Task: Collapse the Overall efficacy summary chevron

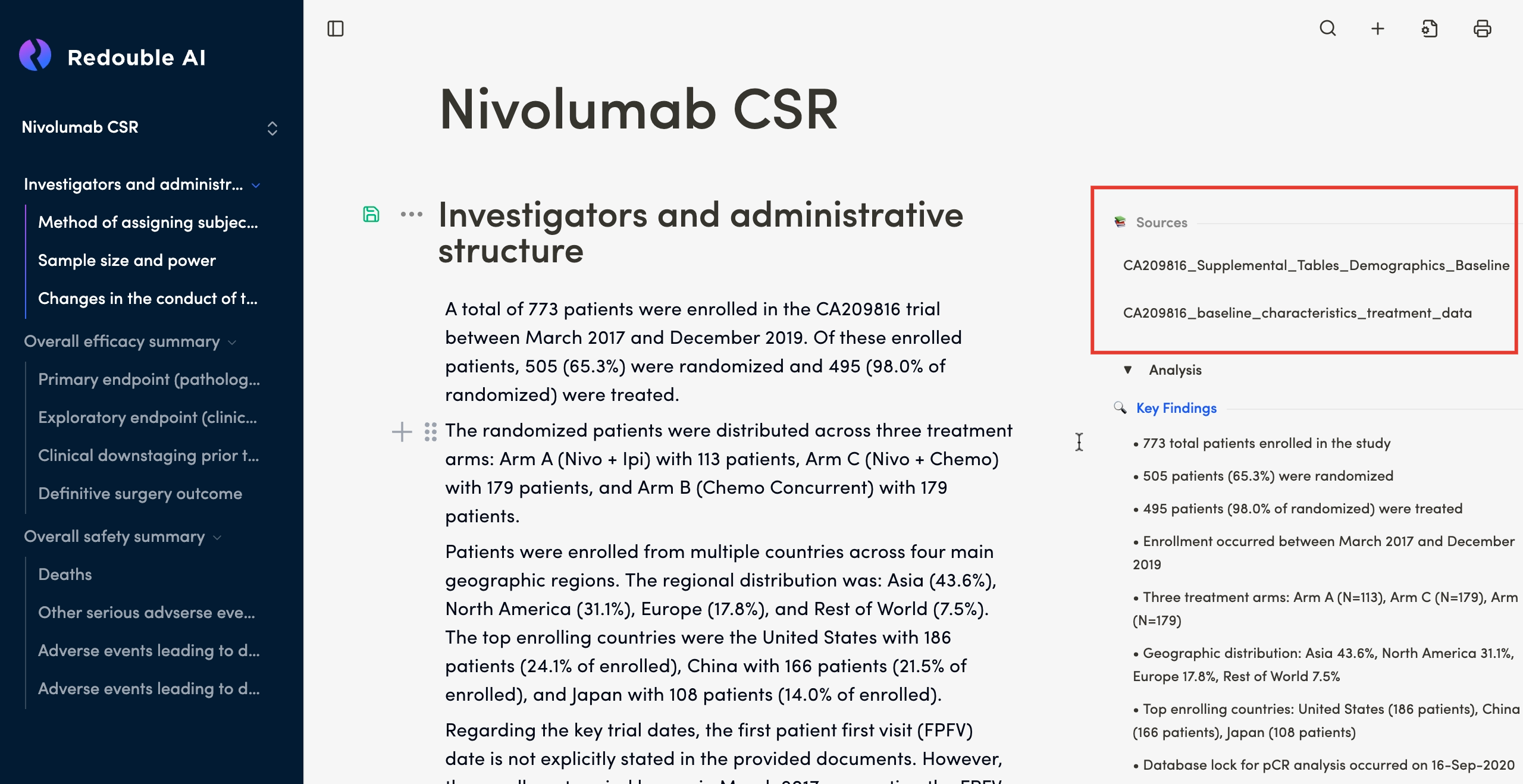Action: [x=233, y=343]
